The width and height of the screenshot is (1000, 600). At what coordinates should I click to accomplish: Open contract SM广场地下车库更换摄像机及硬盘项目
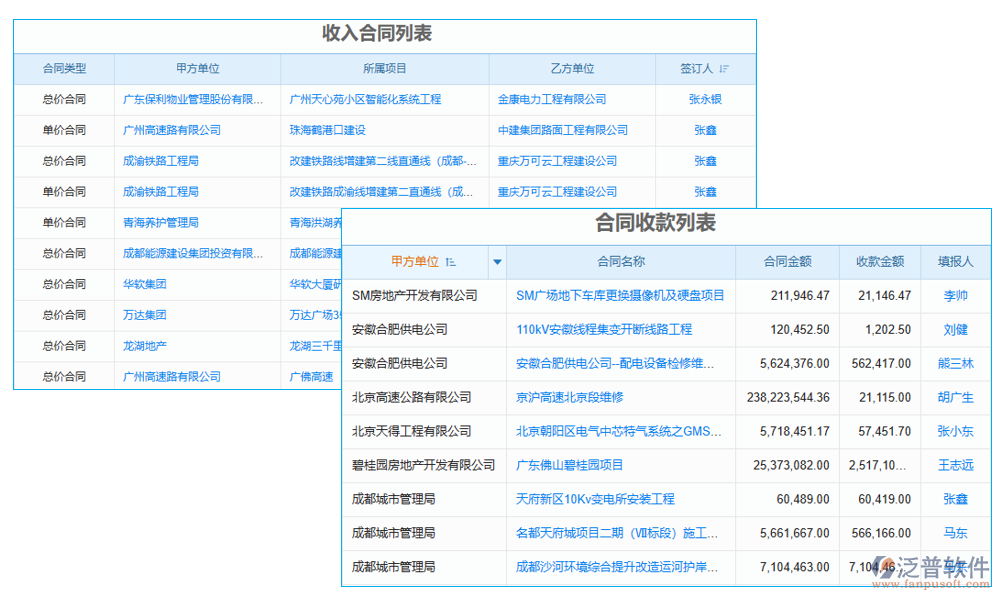620,295
